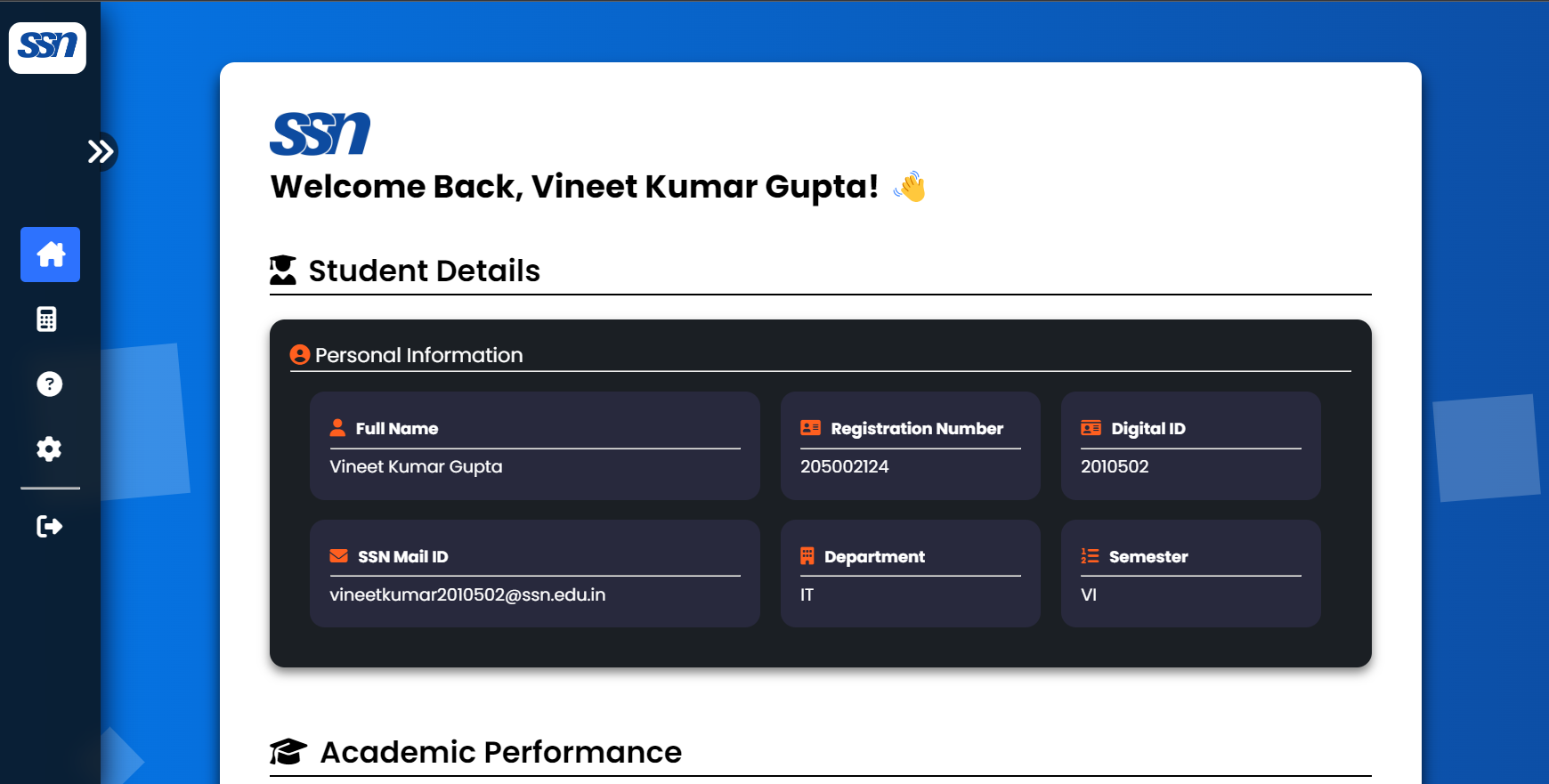1549x784 pixels.
Task: Click the ID card icon near Registration Number
Action: point(810,427)
